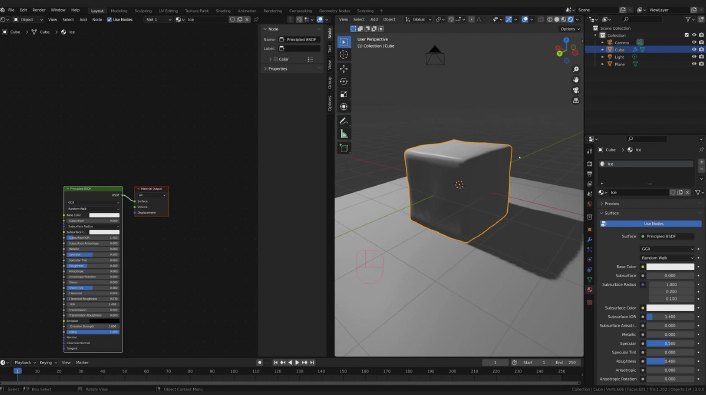Screen dimensions: 706x395
Task: Click the navigation gizmo Z axis
Action: pos(566,41)
